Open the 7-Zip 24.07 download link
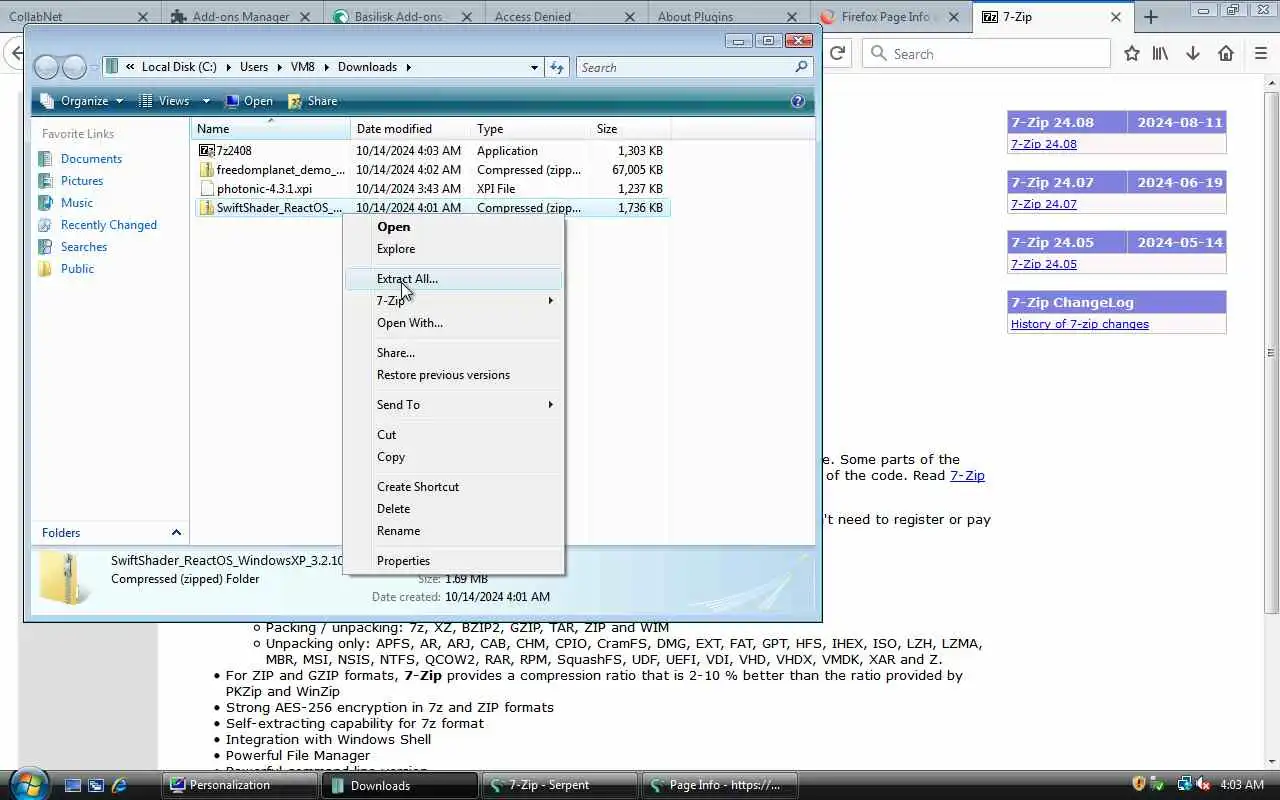1280x800 pixels. coord(1043,204)
